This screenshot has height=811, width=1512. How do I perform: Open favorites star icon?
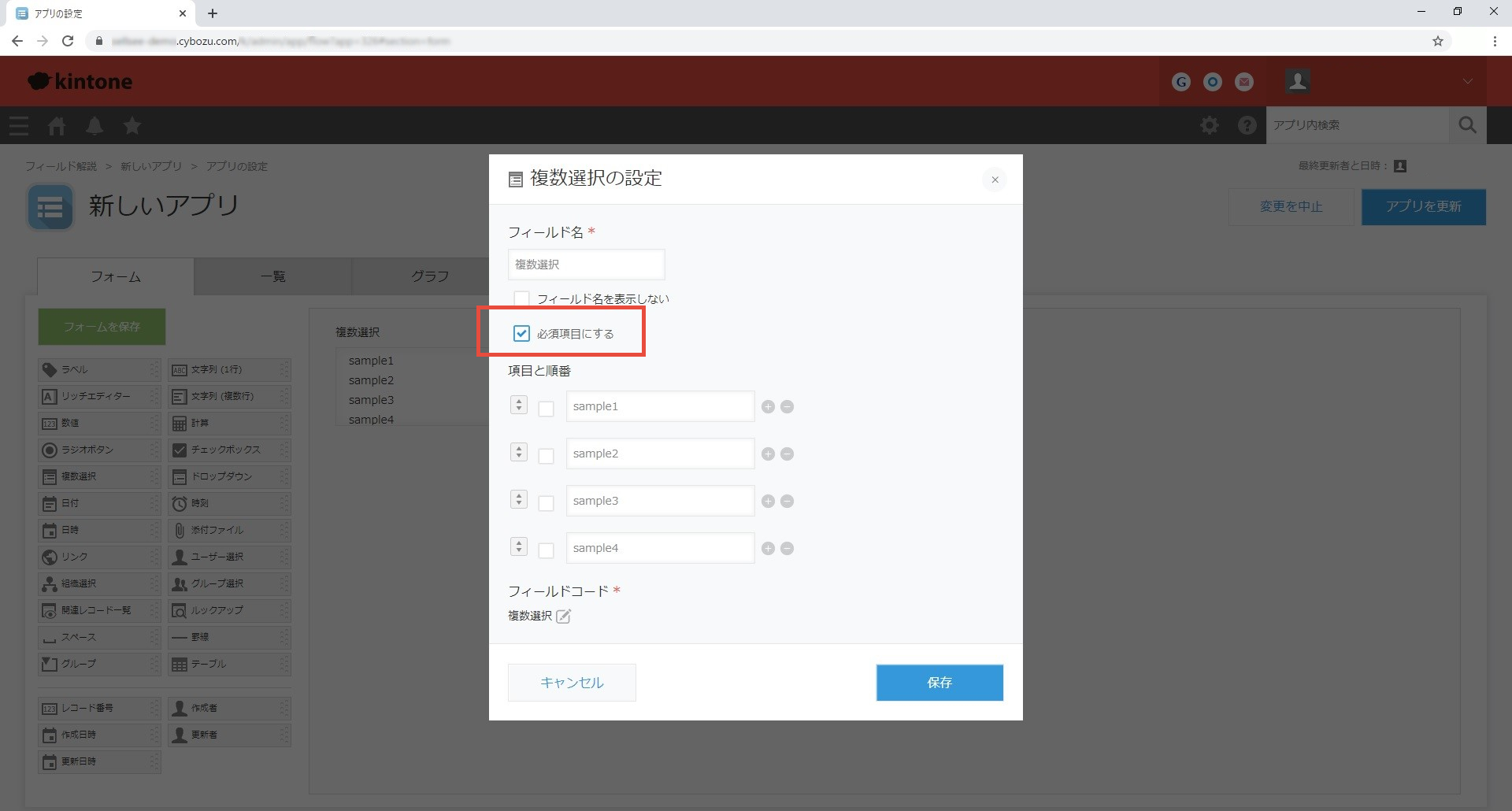pyautogui.click(x=132, y=125)
